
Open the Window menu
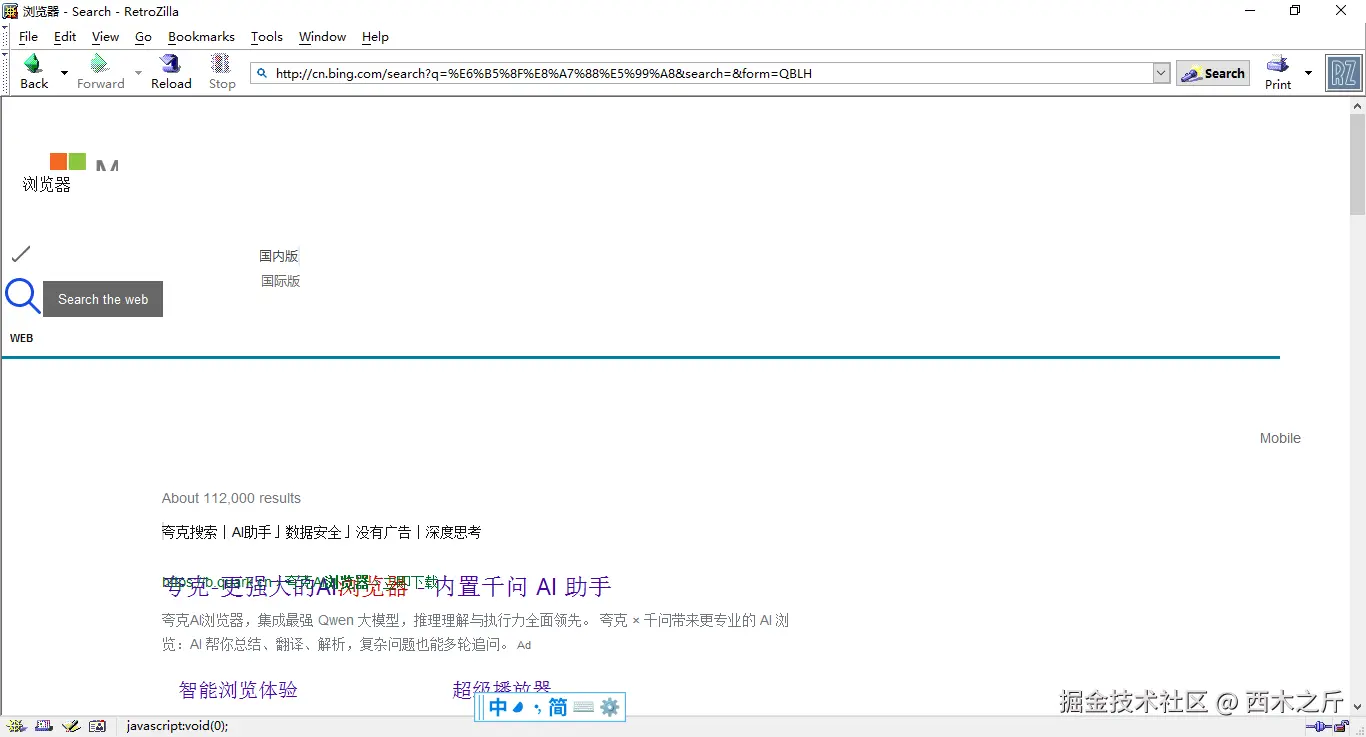tap(322, 37)
